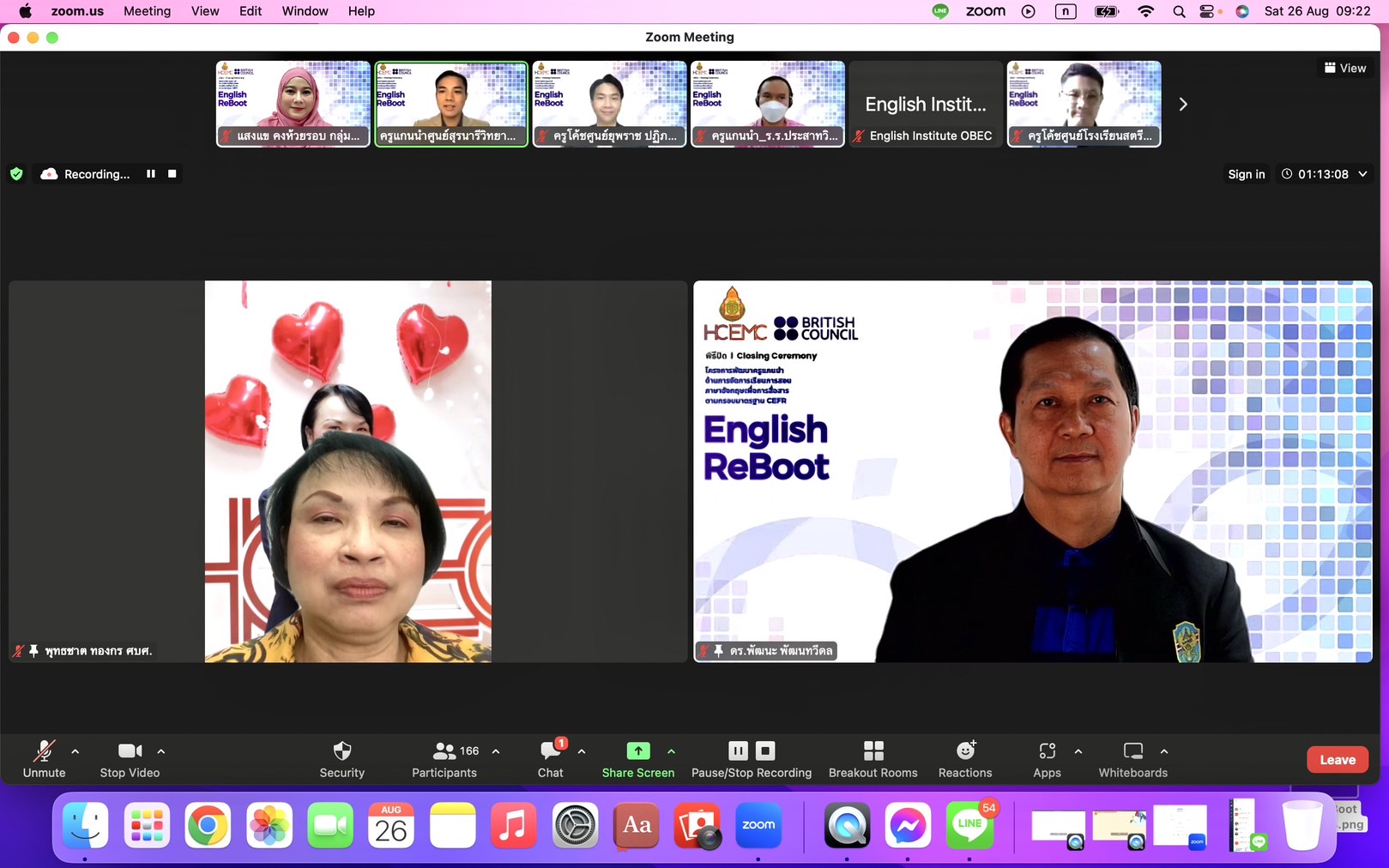1389x868 pixels.
Task: Open Notes app from the Dock
Action: [452, 825]
